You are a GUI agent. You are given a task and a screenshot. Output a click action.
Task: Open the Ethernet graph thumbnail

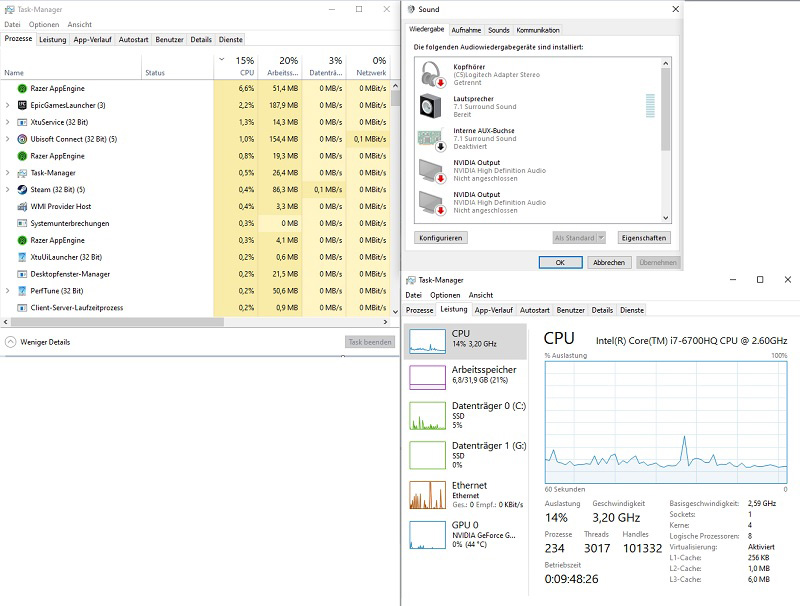427,495
